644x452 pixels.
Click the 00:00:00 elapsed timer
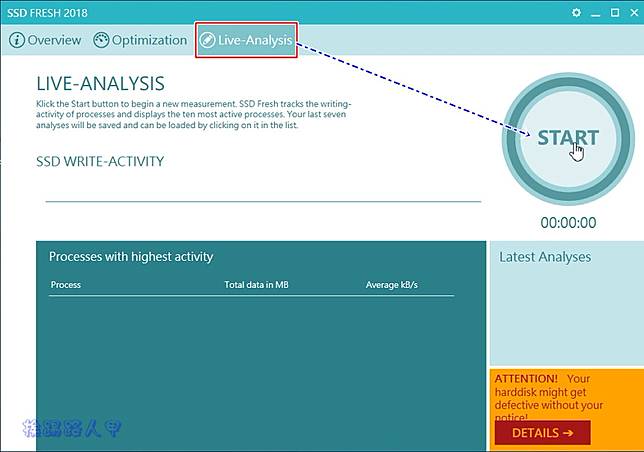(x=567, y=223)
